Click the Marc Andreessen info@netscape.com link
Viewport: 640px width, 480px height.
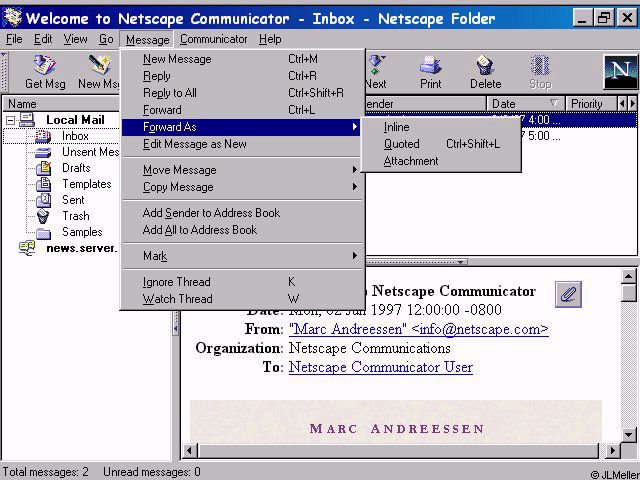pyautogui.click(x=418, y=329)
